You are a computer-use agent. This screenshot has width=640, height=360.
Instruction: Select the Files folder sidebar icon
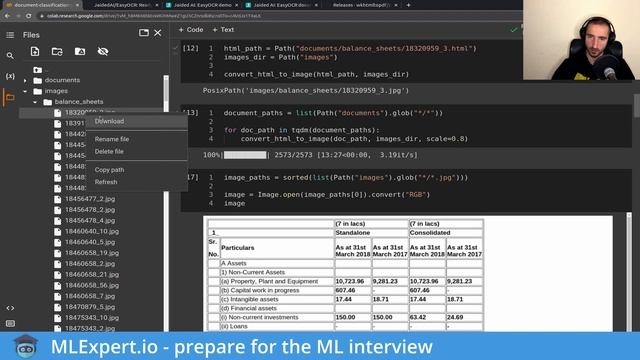pyautogui.click(x=9, y=98)
